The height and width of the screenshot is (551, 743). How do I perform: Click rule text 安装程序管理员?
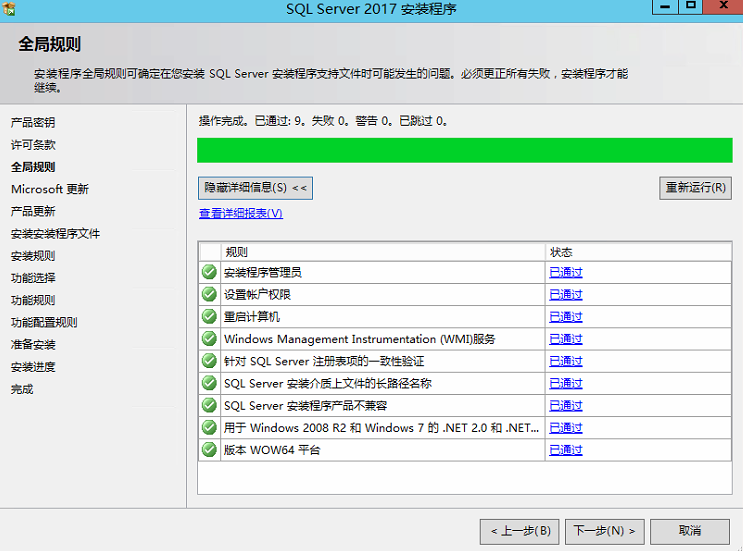tap(263, 272)
